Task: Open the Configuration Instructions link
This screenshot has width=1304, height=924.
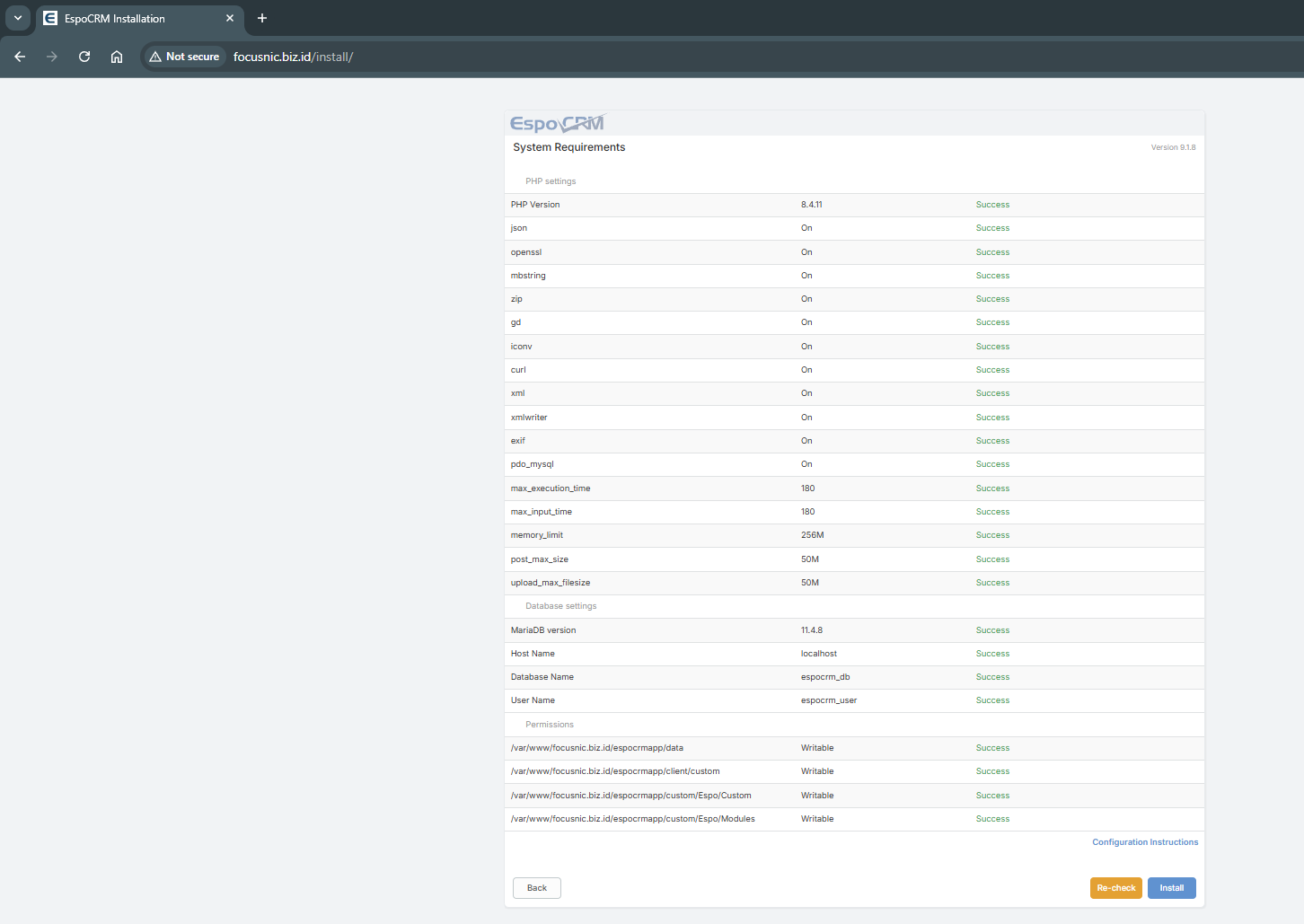Action: tap(1144, 842)
